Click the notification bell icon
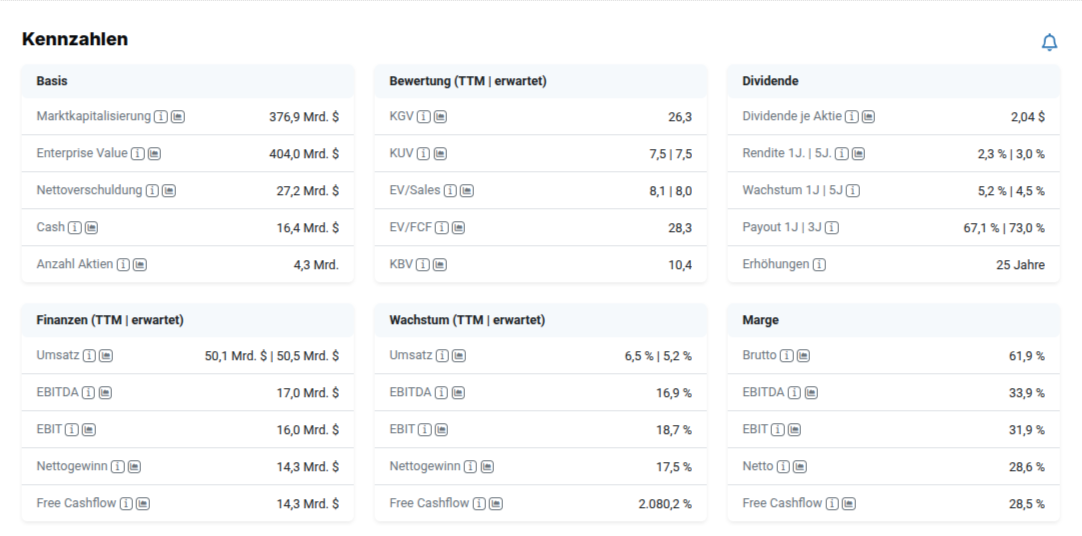 point(1049,42)
